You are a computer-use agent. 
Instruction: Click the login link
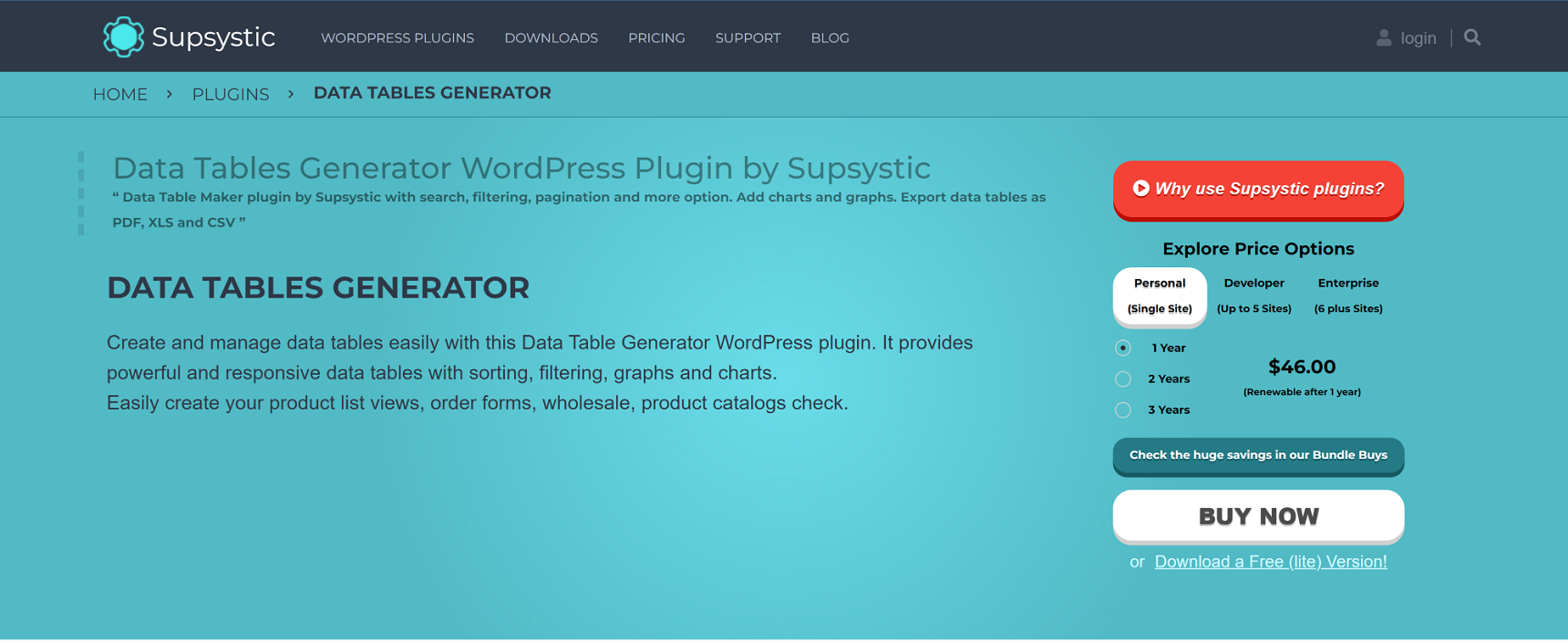click(x=1418, y=37)
